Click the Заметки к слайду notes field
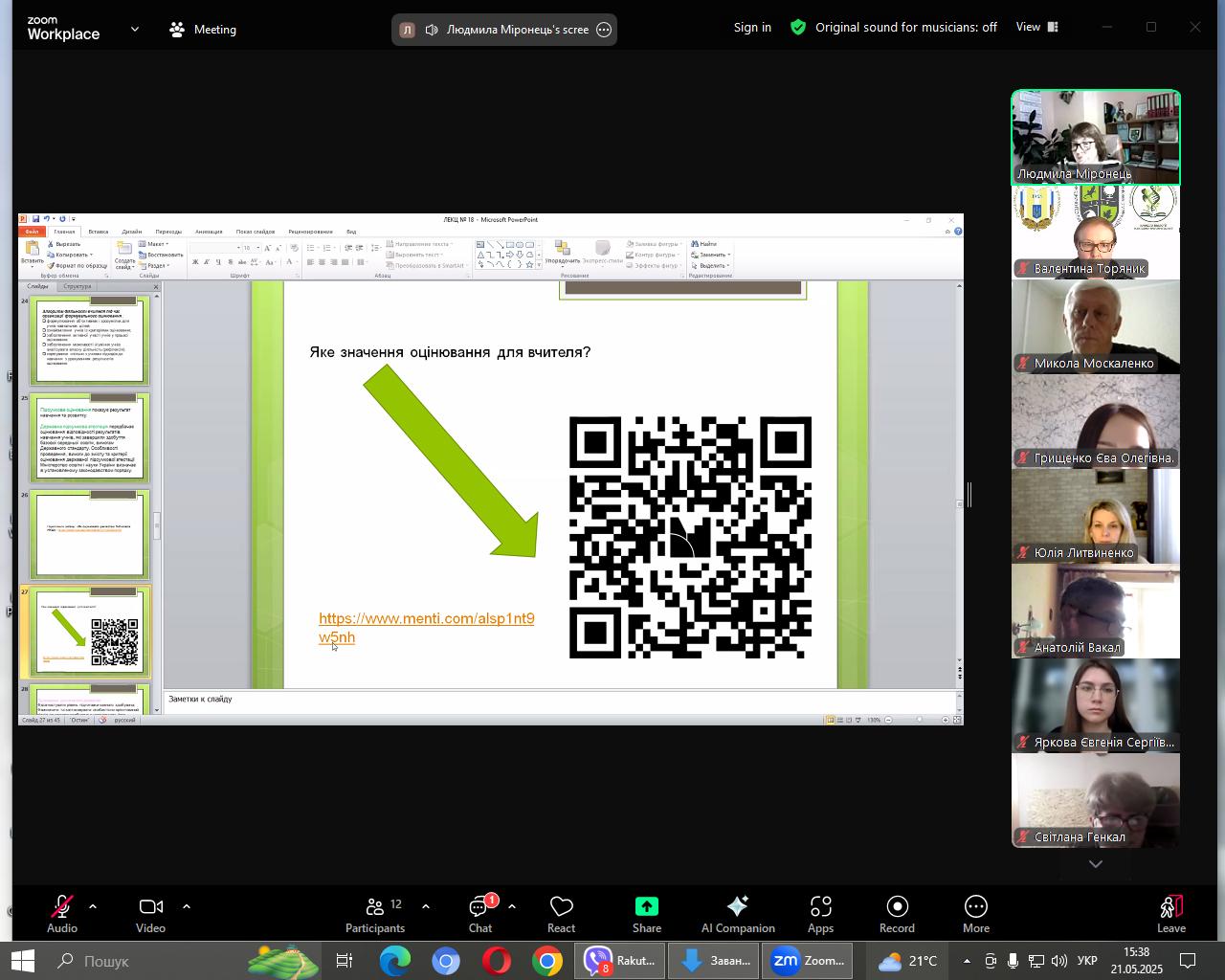The image size is (1225, 980). 561,702
